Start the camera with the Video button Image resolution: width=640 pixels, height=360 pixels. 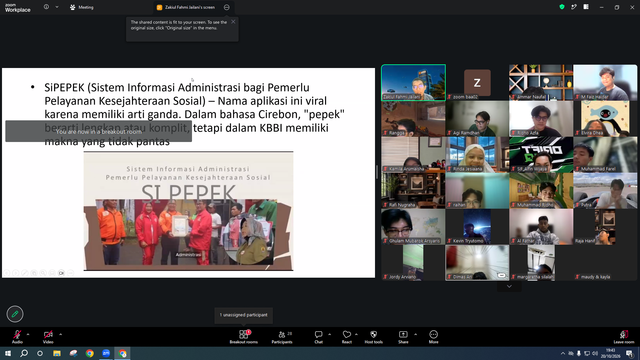tap(48, 336)
